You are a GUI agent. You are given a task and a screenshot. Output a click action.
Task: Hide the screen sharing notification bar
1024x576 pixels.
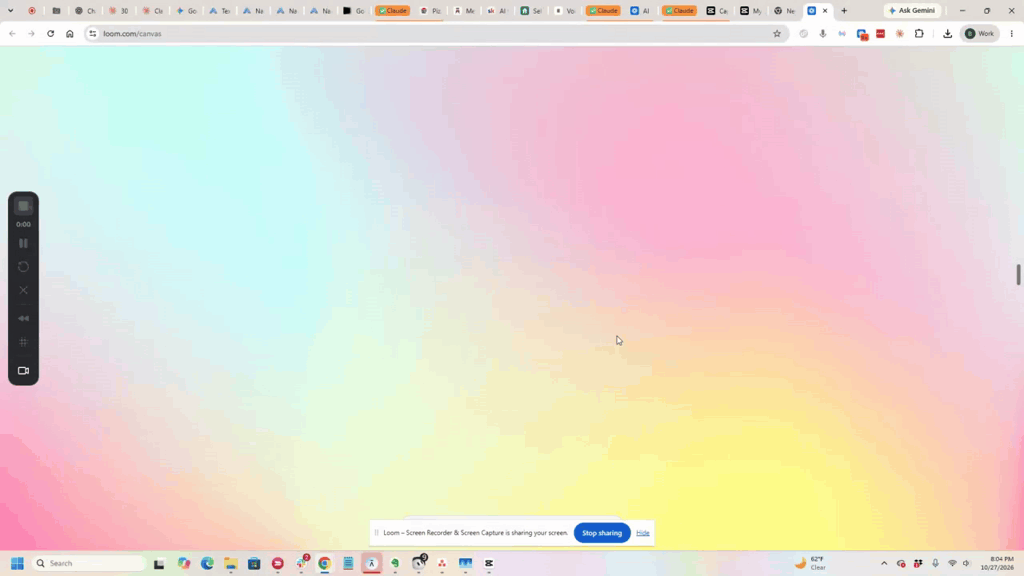tap(643, 533)
